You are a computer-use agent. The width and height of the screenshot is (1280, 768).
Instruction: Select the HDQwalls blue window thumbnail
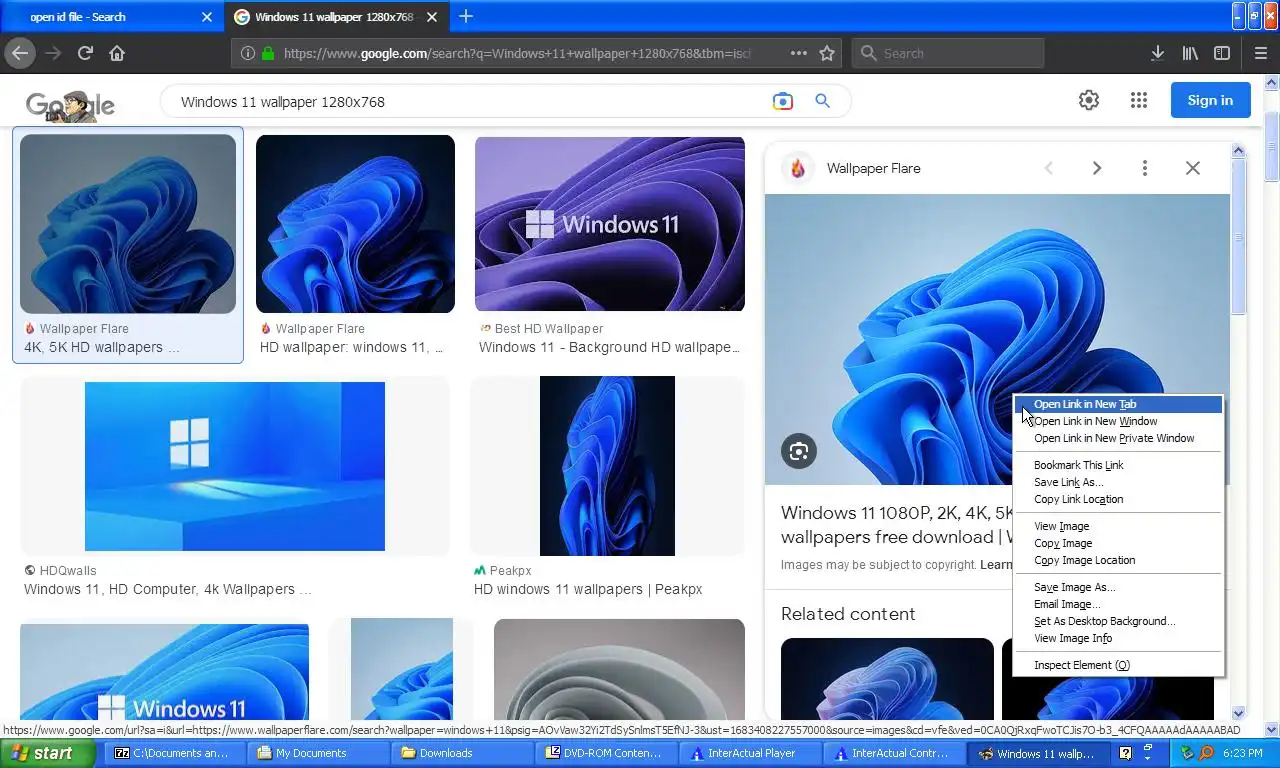tap(235, 466)
